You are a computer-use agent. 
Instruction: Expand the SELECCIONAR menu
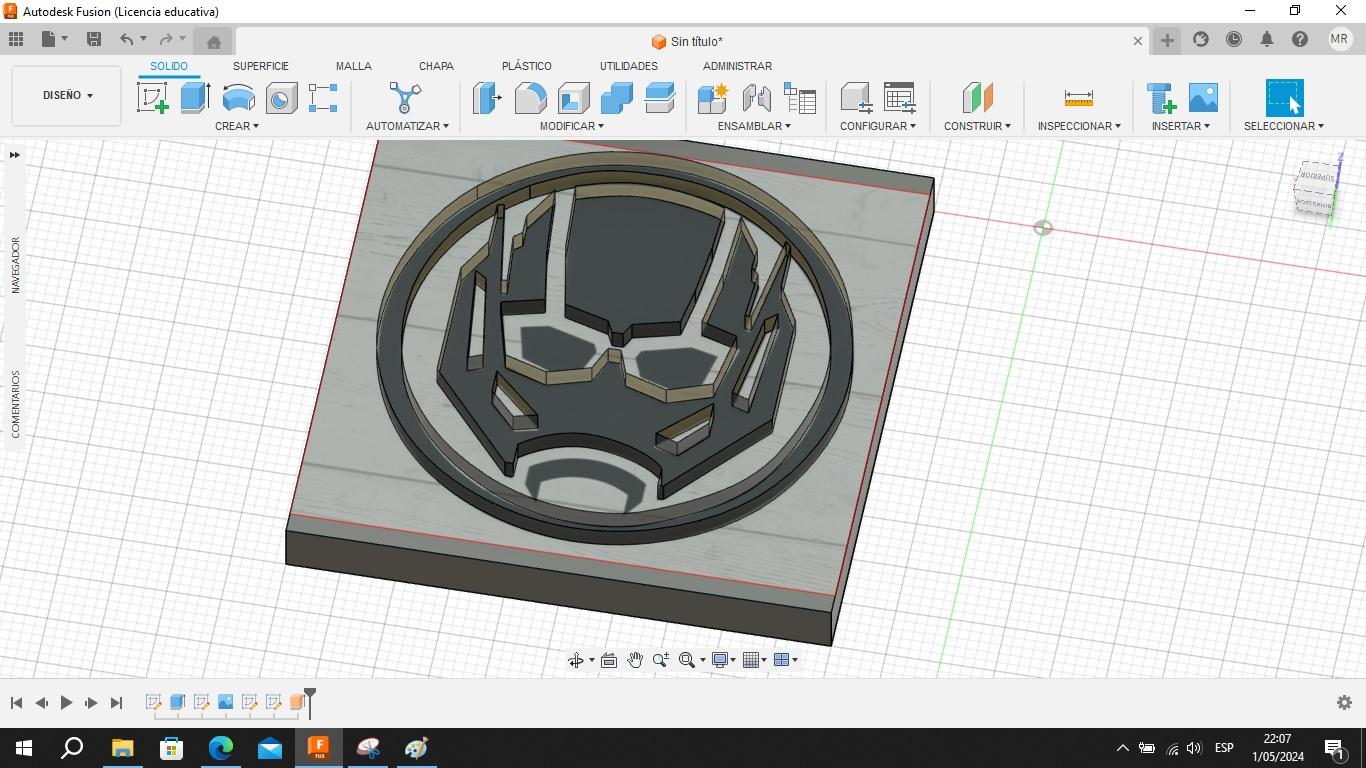(1284, 126)
